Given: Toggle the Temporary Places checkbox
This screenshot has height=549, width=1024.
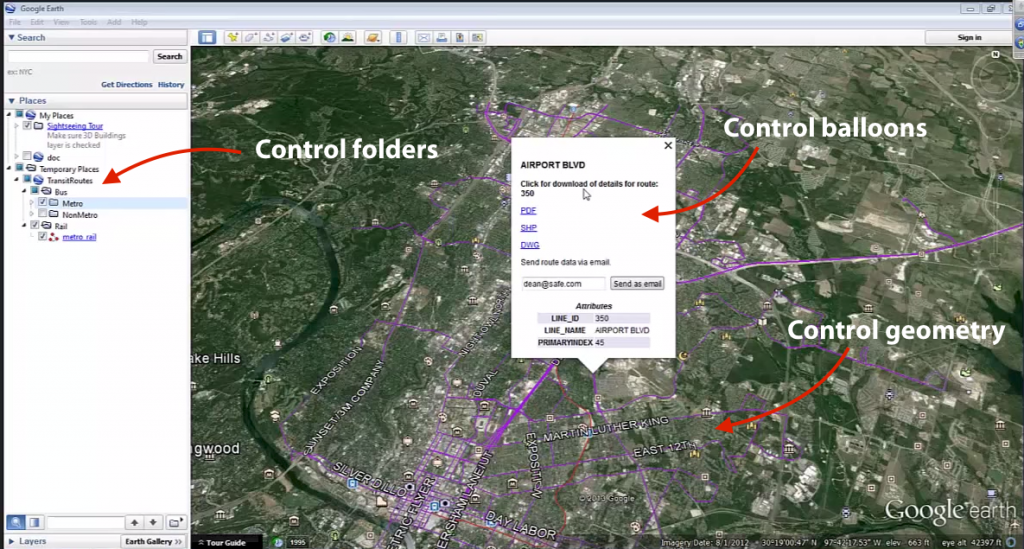Looking at the screenshot, I should coord(20,168).
